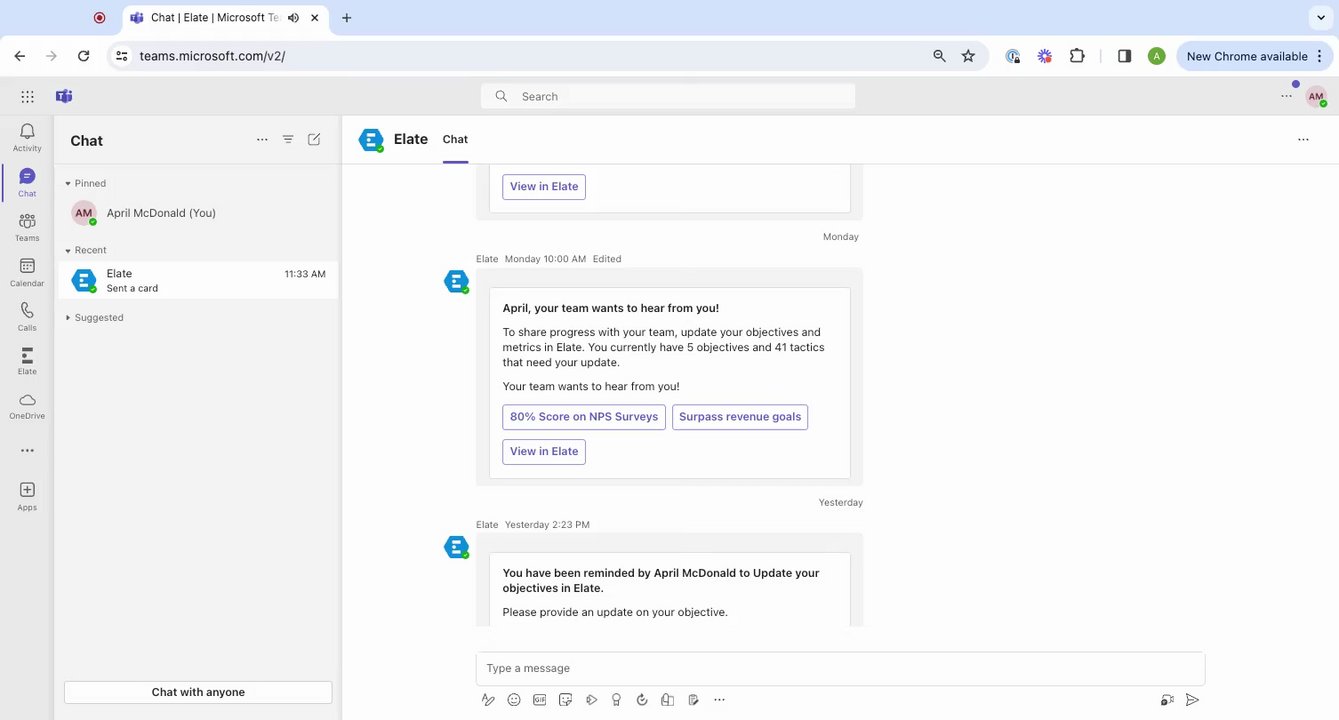Open Chrome tab search dropdown

coord(1320,18)
